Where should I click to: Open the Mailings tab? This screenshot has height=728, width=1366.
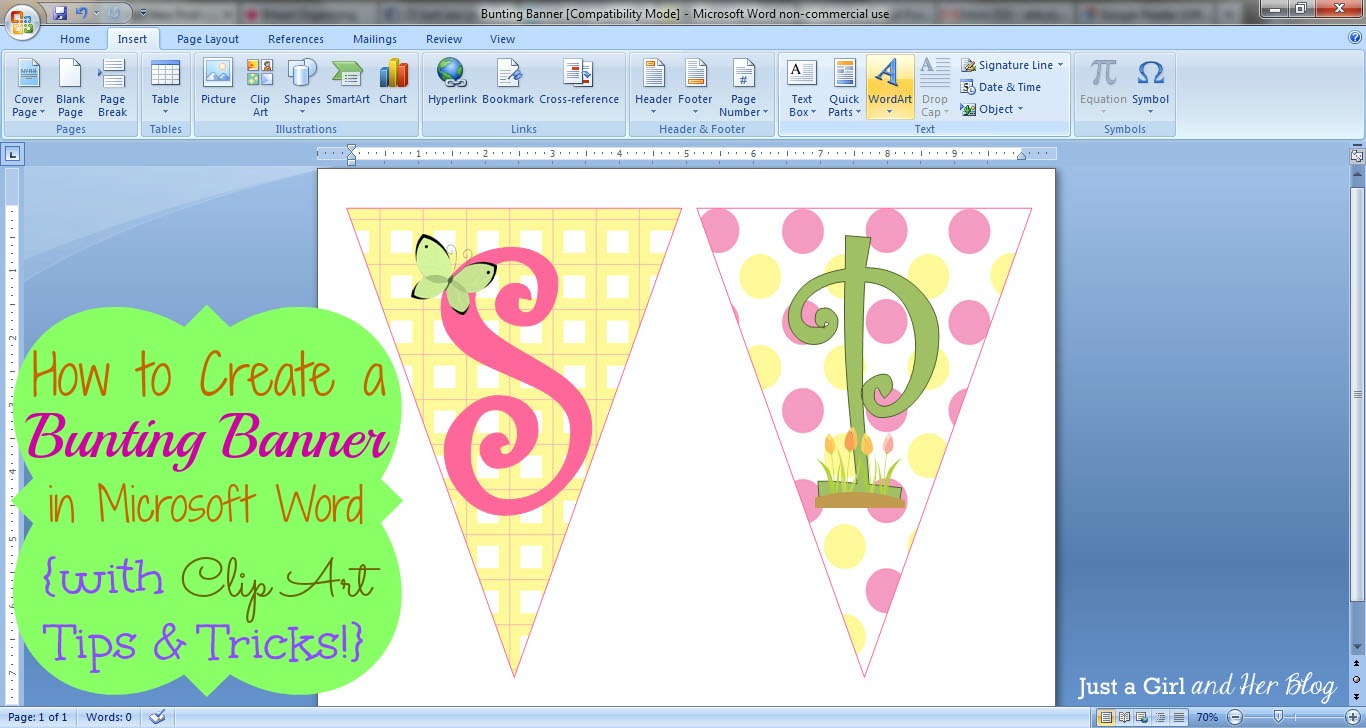375,39
